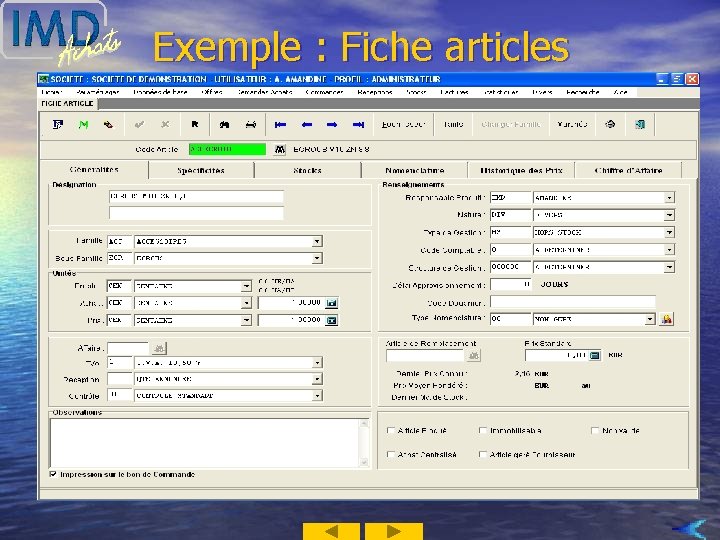
Task: Click the yellow back arrow below the window
Action: tap(331, 531)
